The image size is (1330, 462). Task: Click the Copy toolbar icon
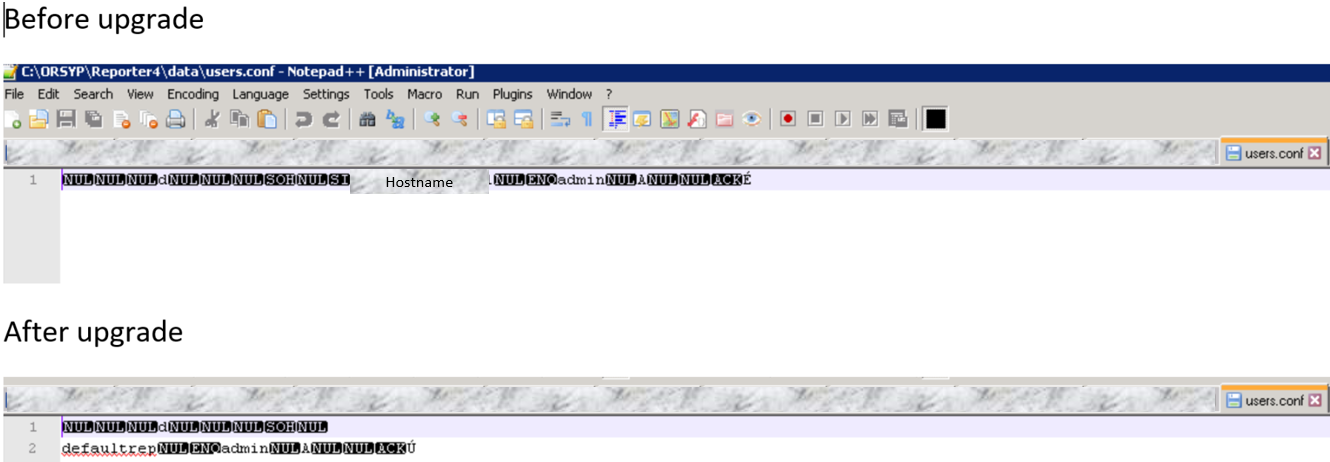240,120
